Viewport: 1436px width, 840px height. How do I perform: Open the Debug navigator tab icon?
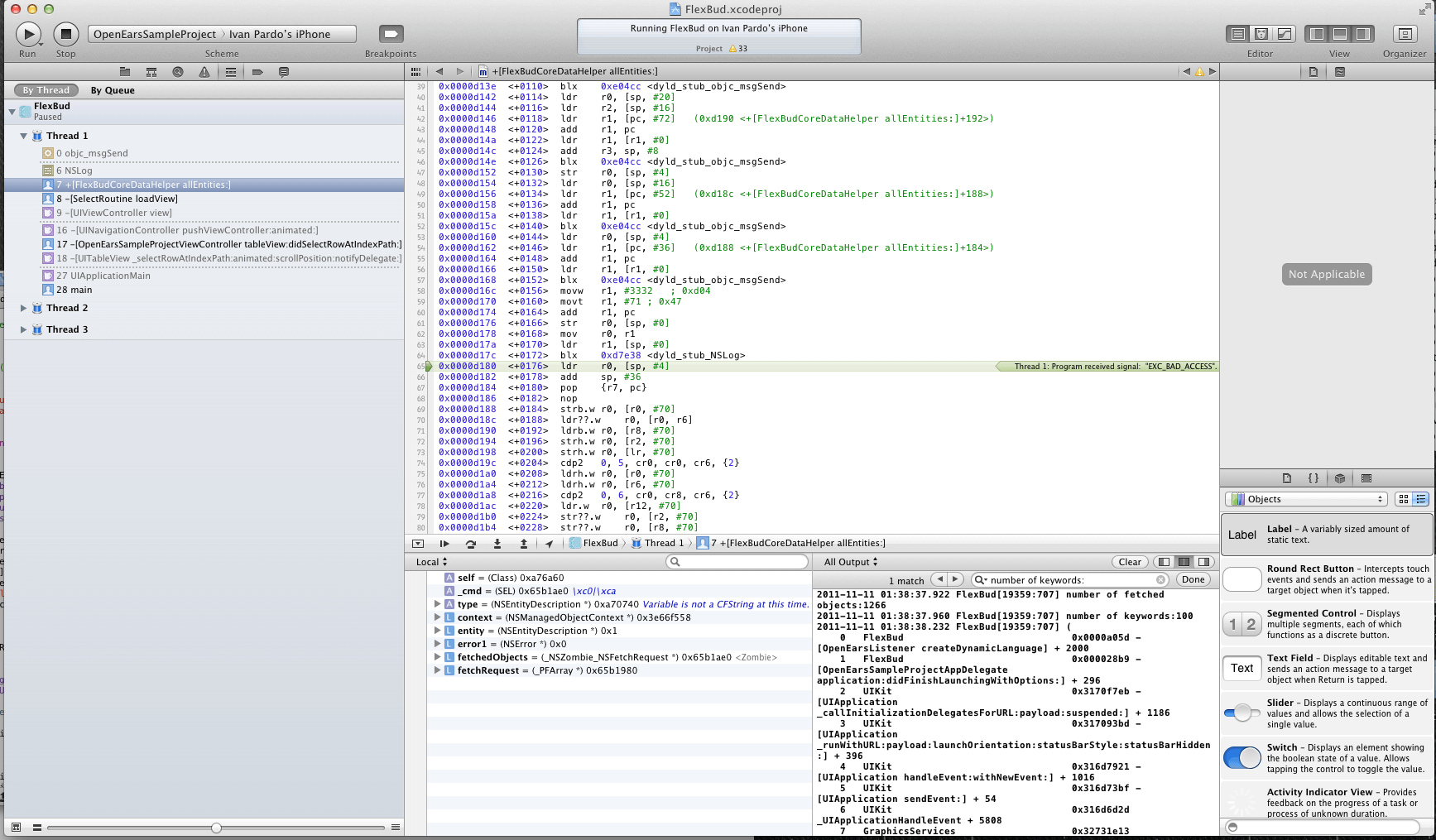point(231,72)
